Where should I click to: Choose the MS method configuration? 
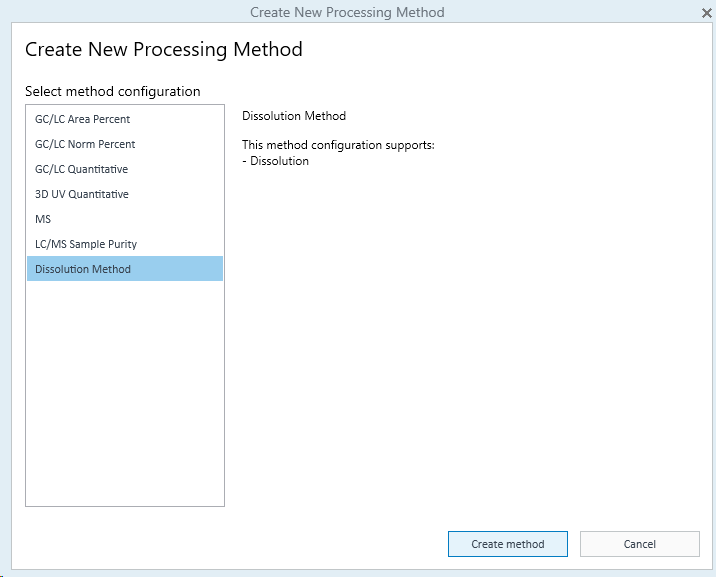43,219
